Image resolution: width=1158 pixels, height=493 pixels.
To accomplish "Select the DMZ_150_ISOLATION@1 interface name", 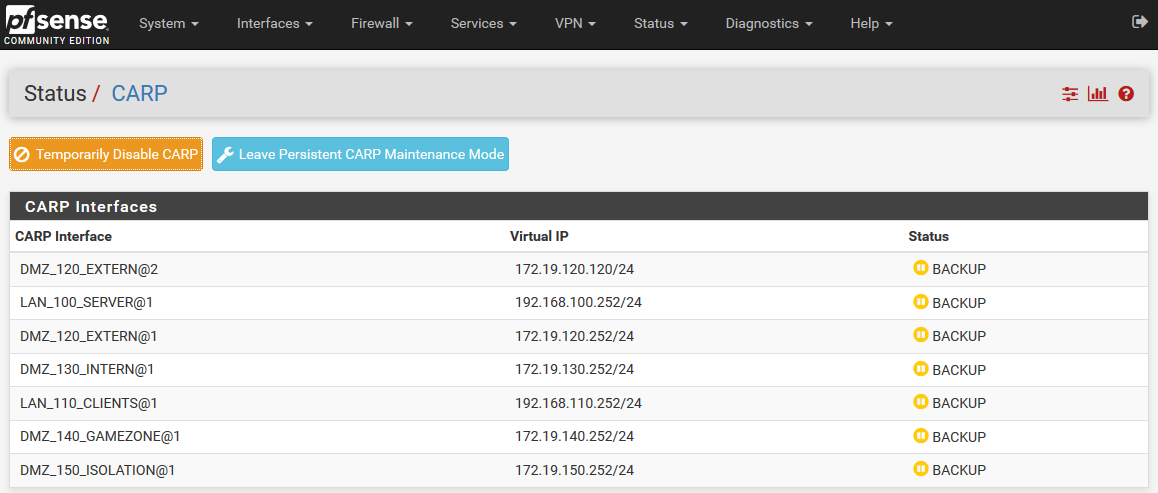I will point(97,470).
